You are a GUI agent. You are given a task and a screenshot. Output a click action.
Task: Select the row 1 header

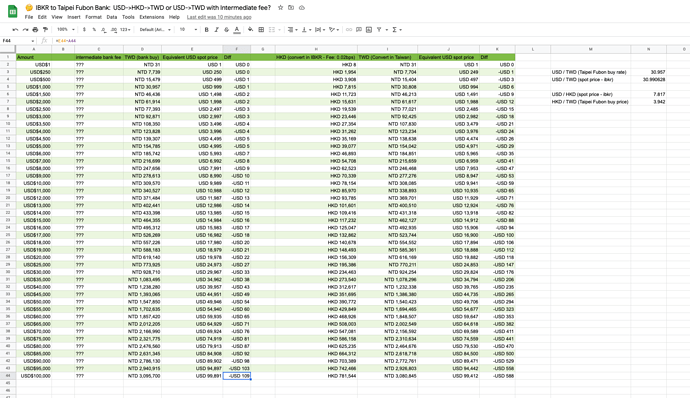coord(8,57)
